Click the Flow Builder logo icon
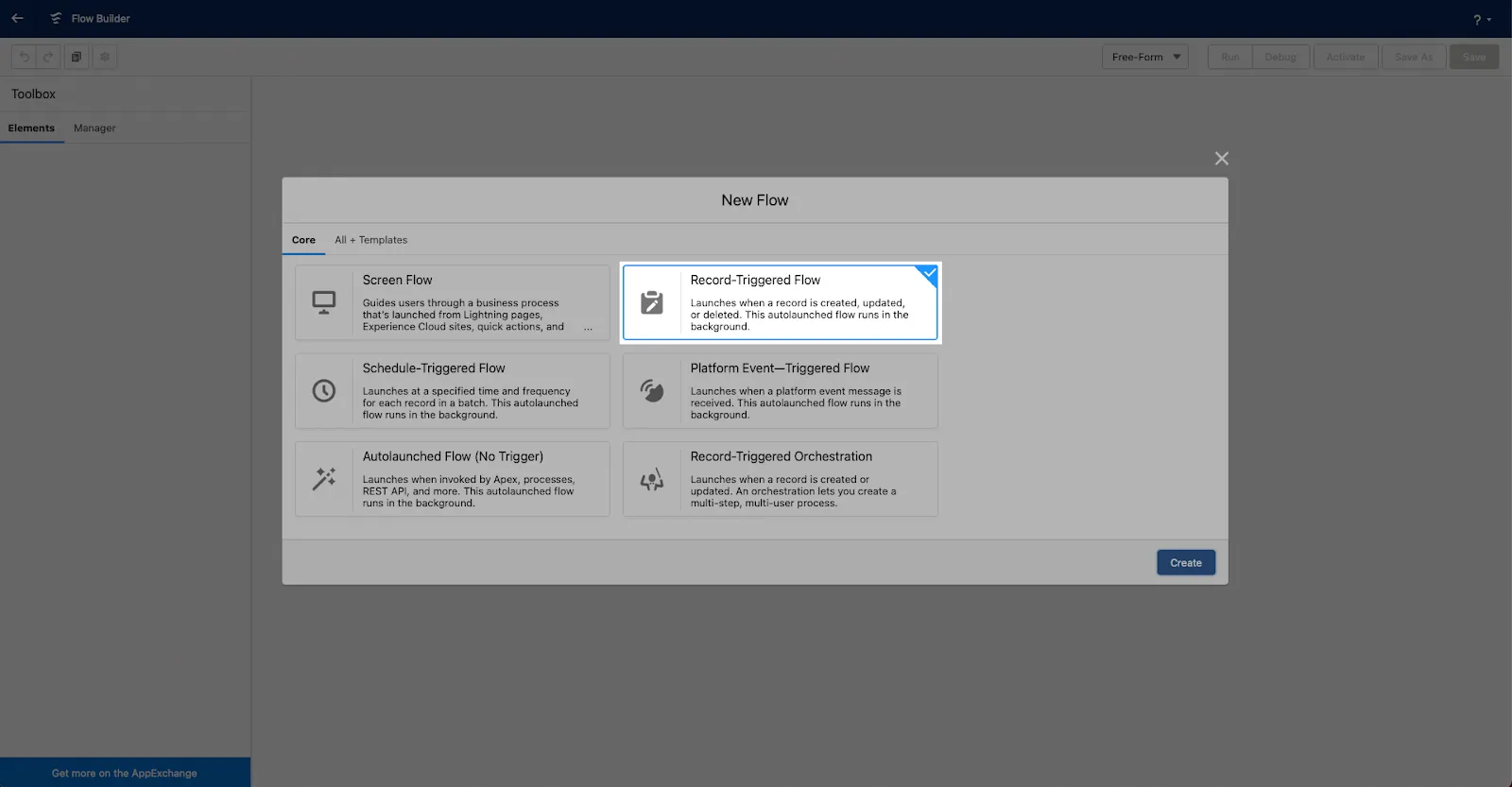Viewport: 1512px width, 787px height. pos(56,18)
